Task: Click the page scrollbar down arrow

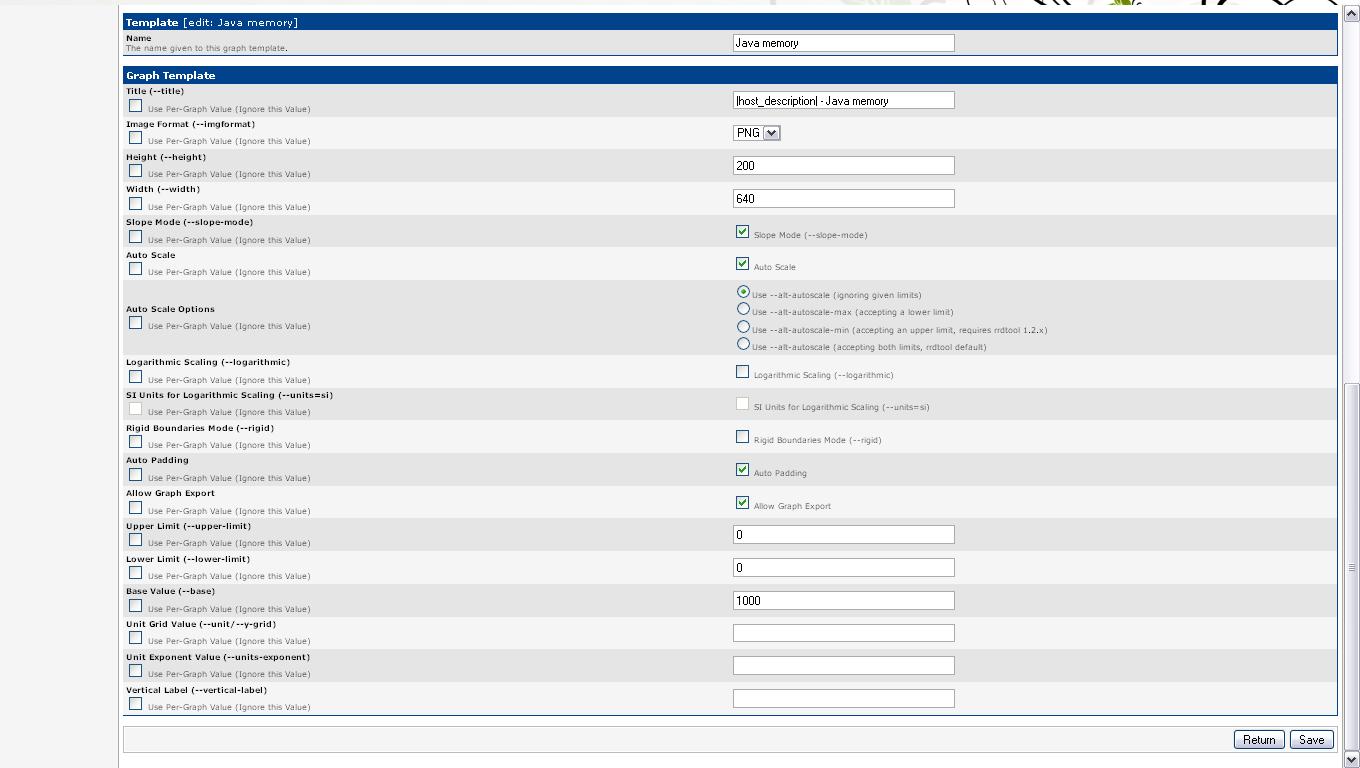Action: point(1352,760)
